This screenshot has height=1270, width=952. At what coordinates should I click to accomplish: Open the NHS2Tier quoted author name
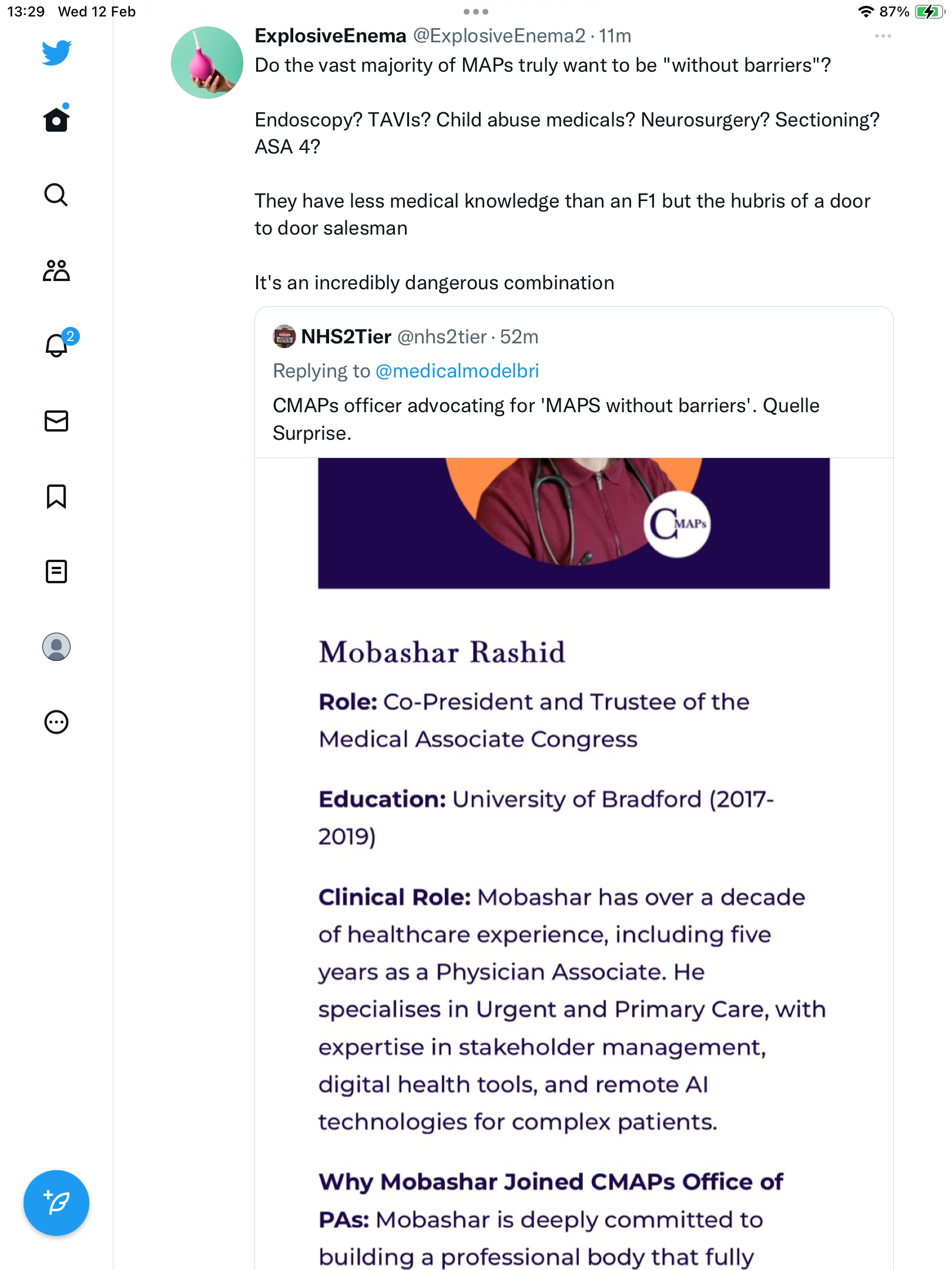[346, 337]
